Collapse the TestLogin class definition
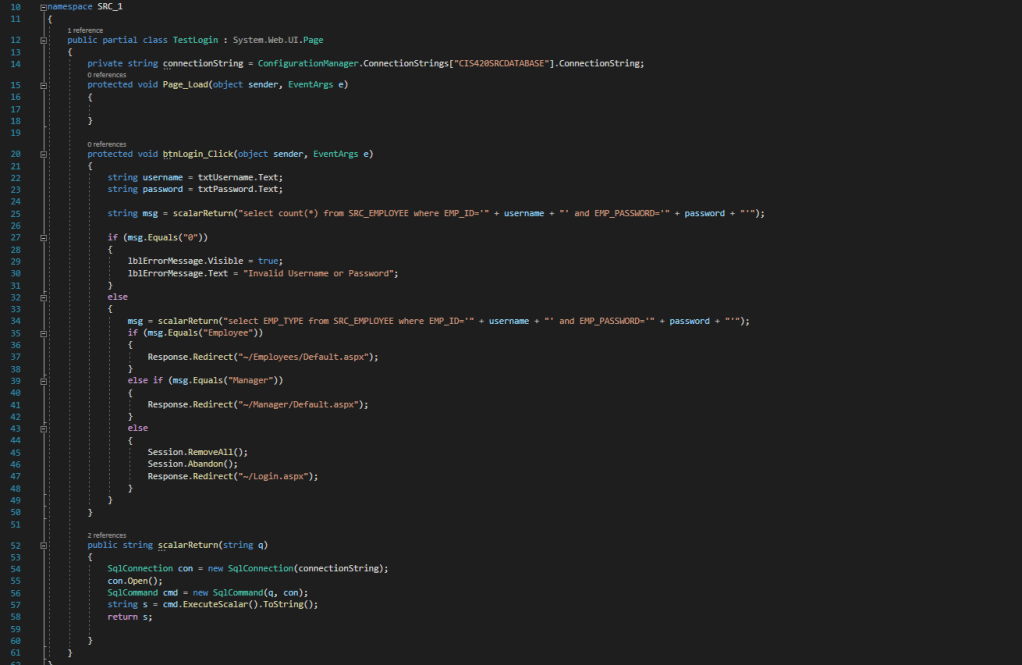Image resolution: width=1022 pixels, height=665 pixels. [43, 40]
